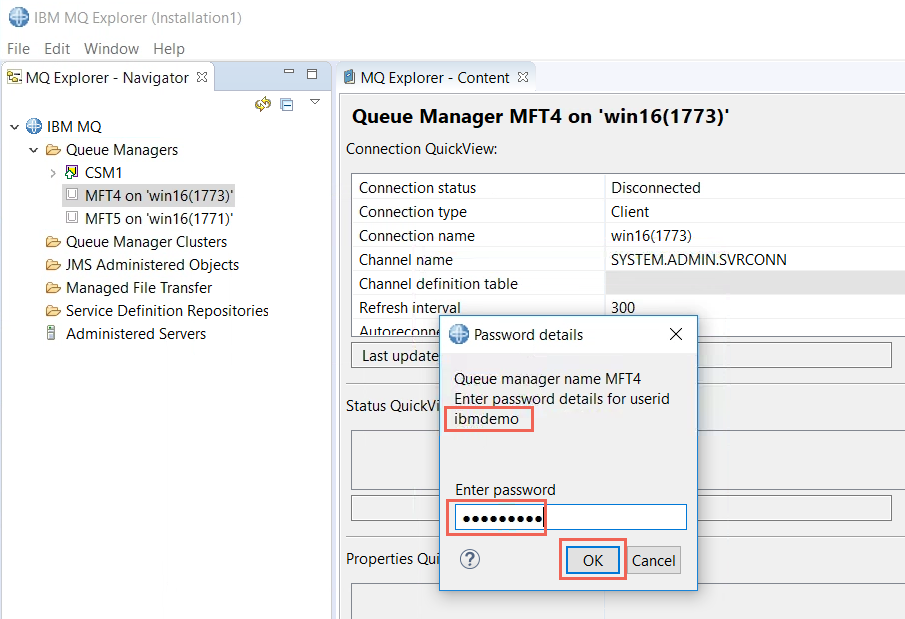905x619 pixels.
Task: Click the Navigator refresh toolbar icon
Action: (263, 104)
